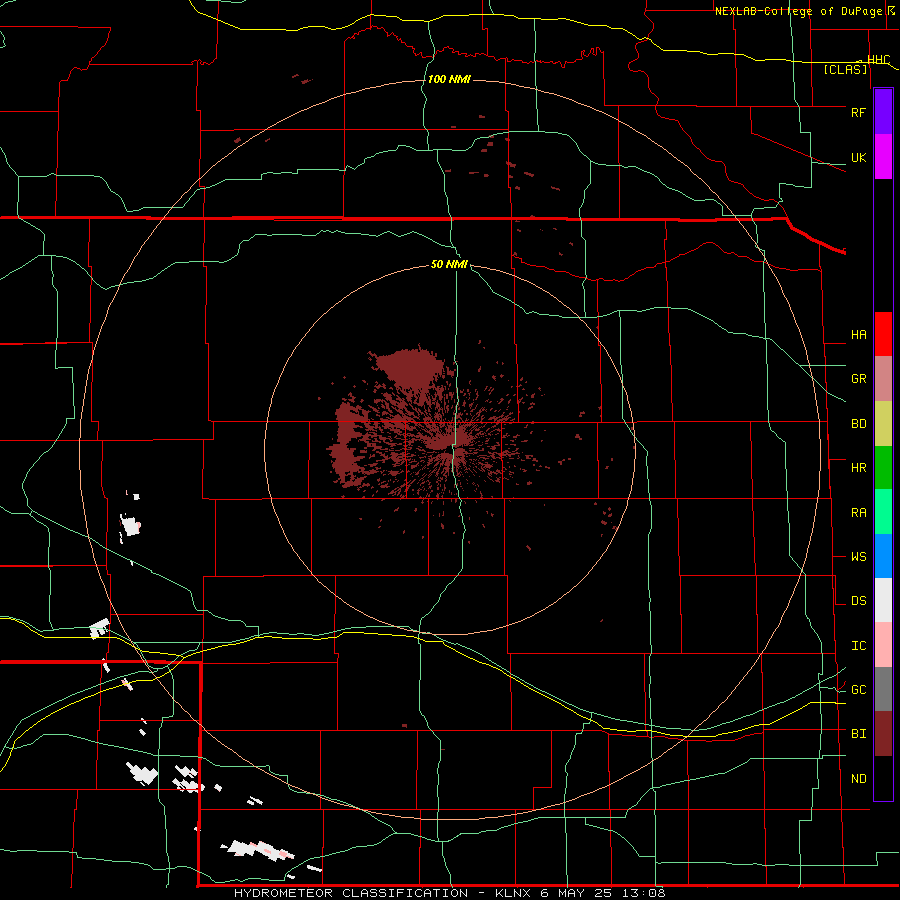The height and width of the screenshot is (900, 900).
Task: Click the magenta UK legend color block
Action: [x=883, y=157]
